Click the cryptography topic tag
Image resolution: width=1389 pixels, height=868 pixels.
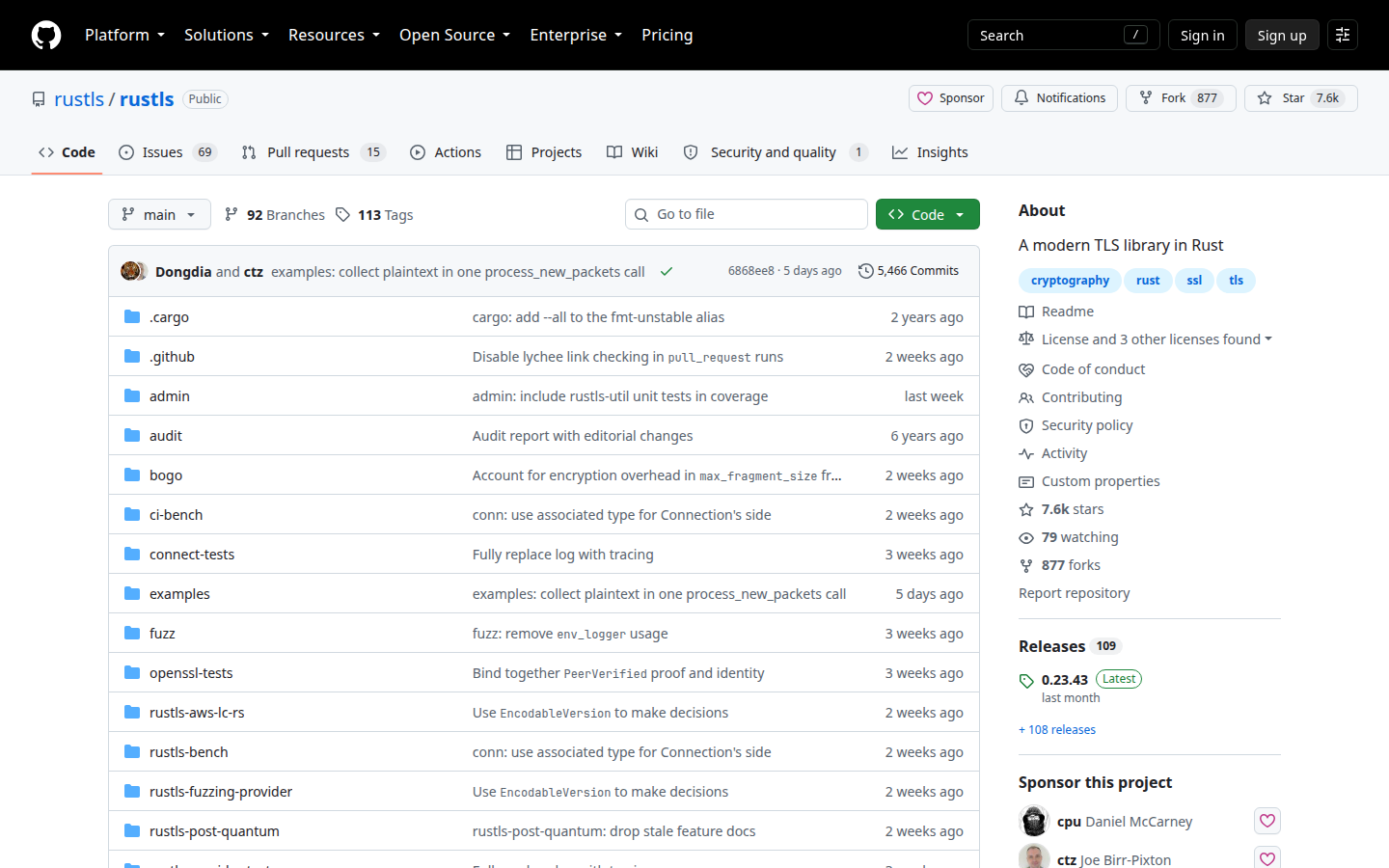1070,281
